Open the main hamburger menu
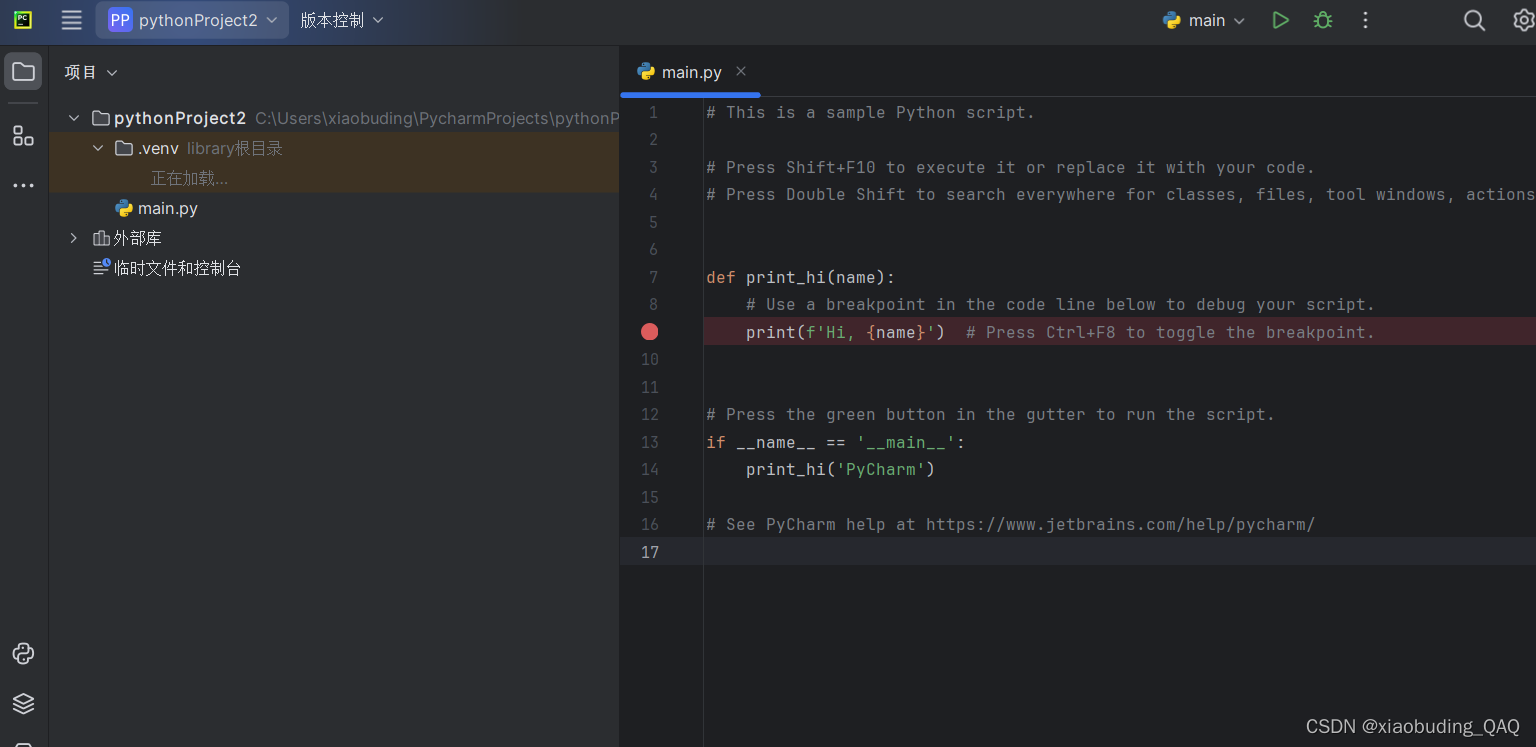Image resolution: width=1536 pixels, height=747 pixels. (x=71, y=20)
